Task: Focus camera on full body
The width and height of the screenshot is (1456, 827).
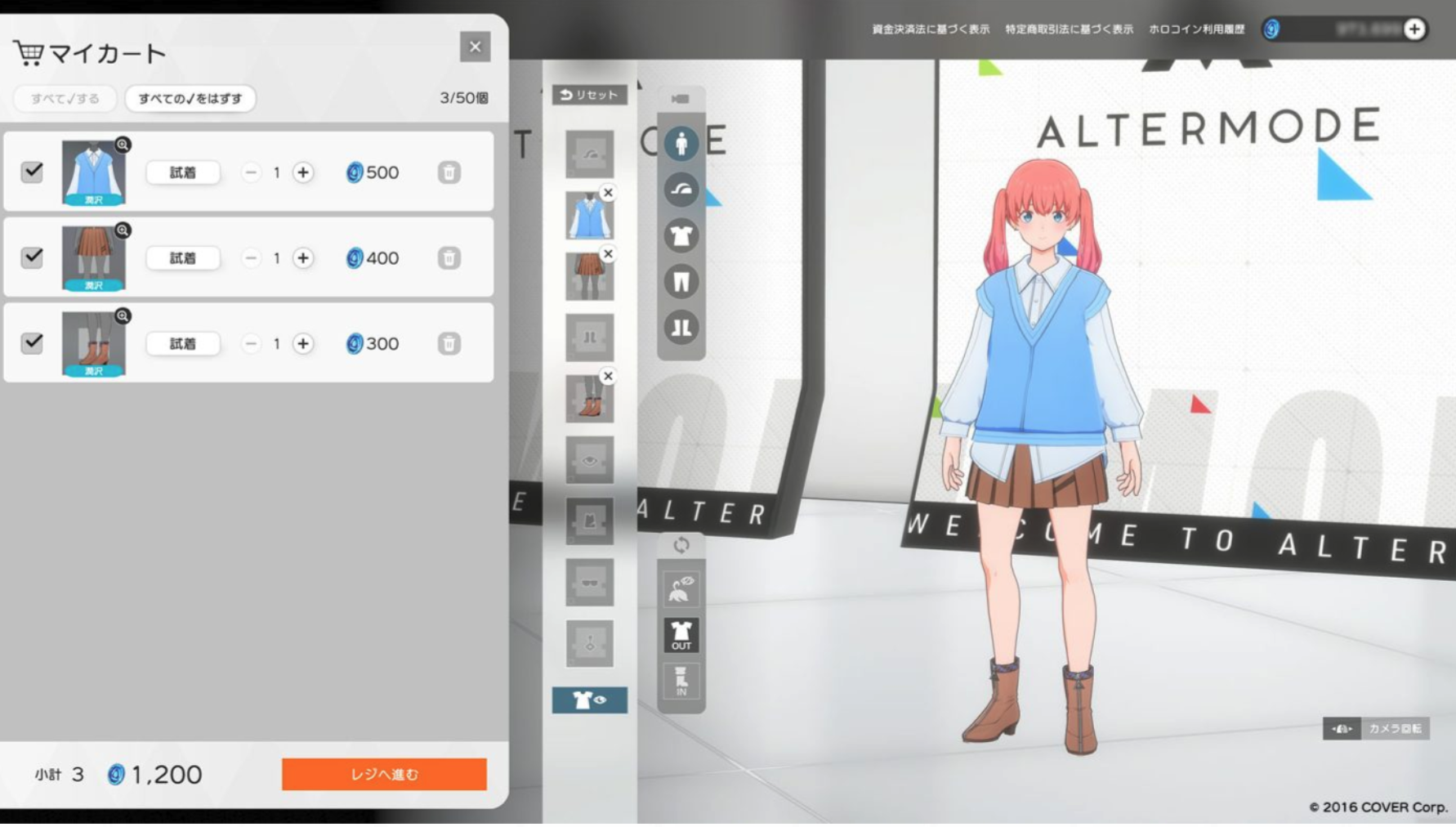Action: coord(681,144)
